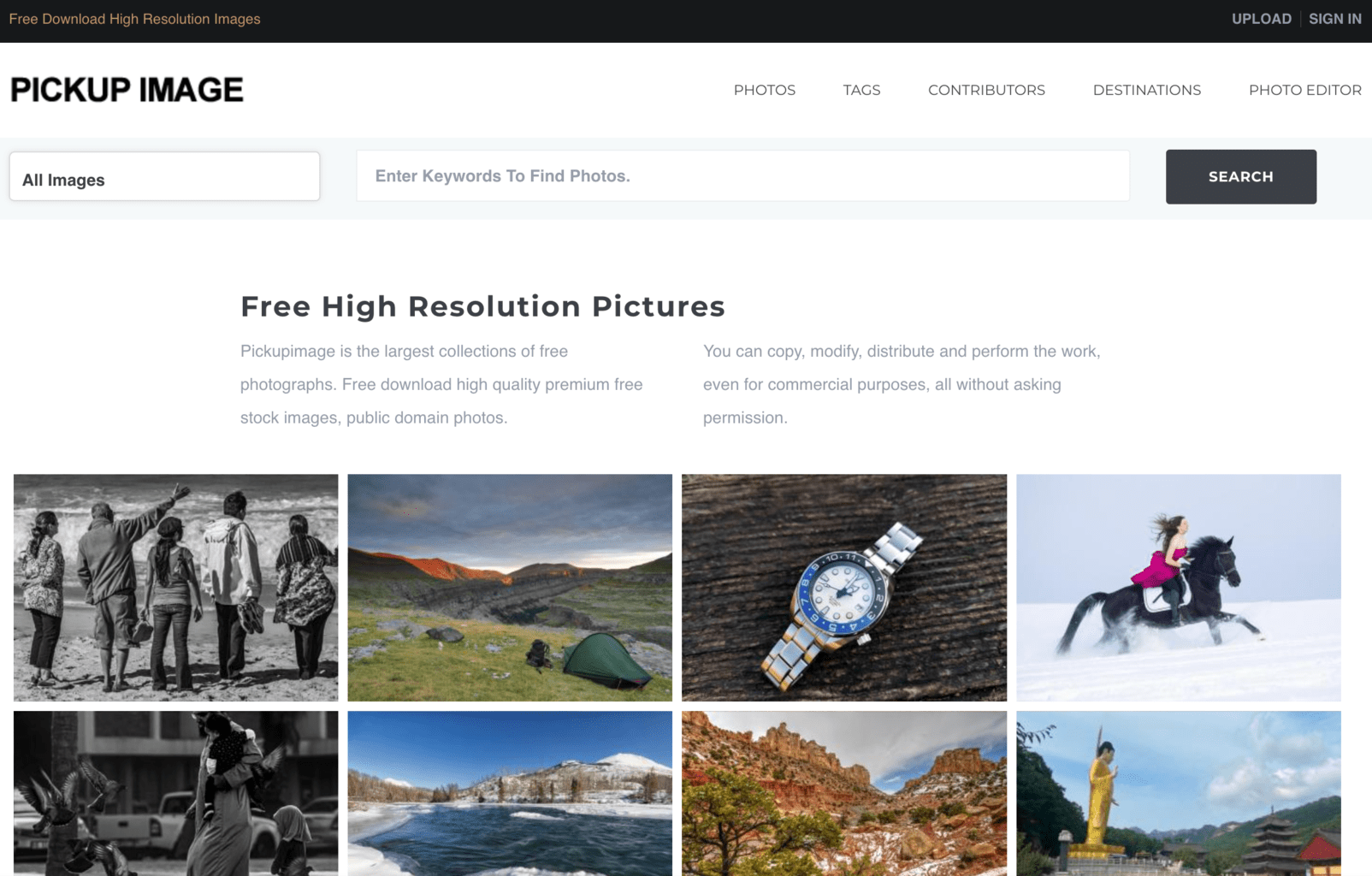This screenshot has width=1372, height=876.
Task: Open the red rock canyon photo
Action: 844,793
